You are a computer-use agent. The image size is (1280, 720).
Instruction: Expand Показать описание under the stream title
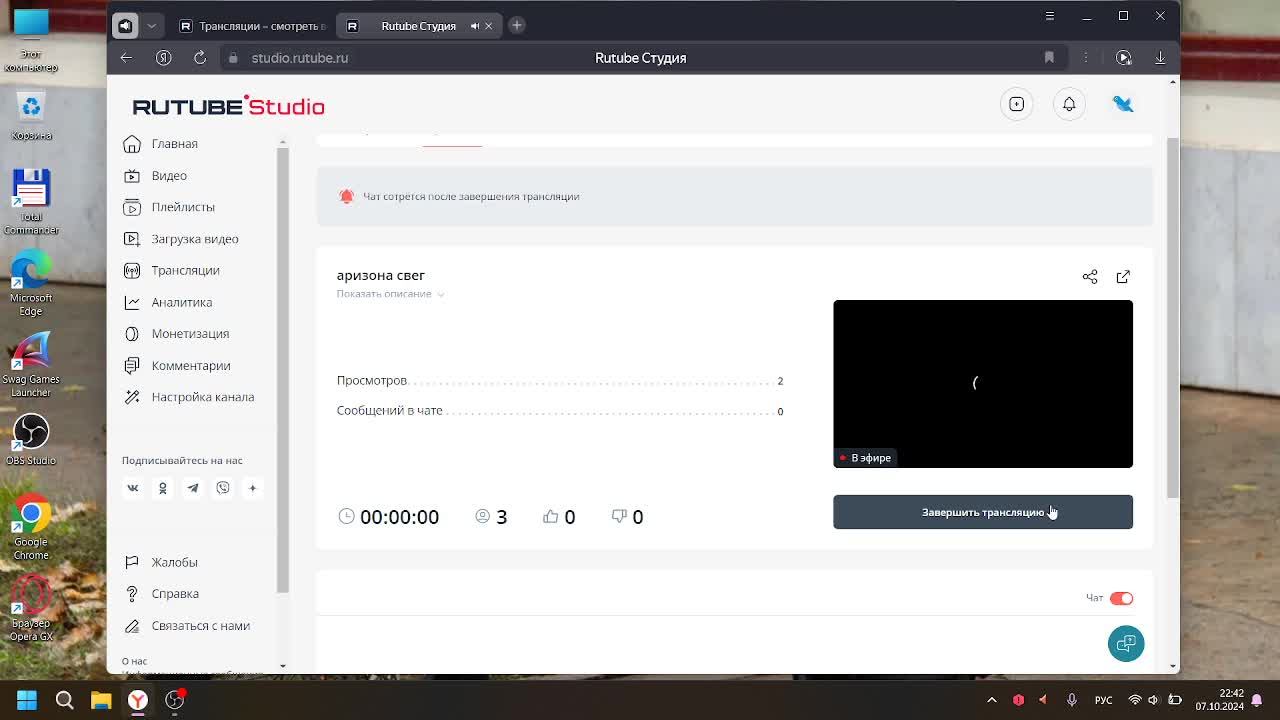tap(390, 294)
